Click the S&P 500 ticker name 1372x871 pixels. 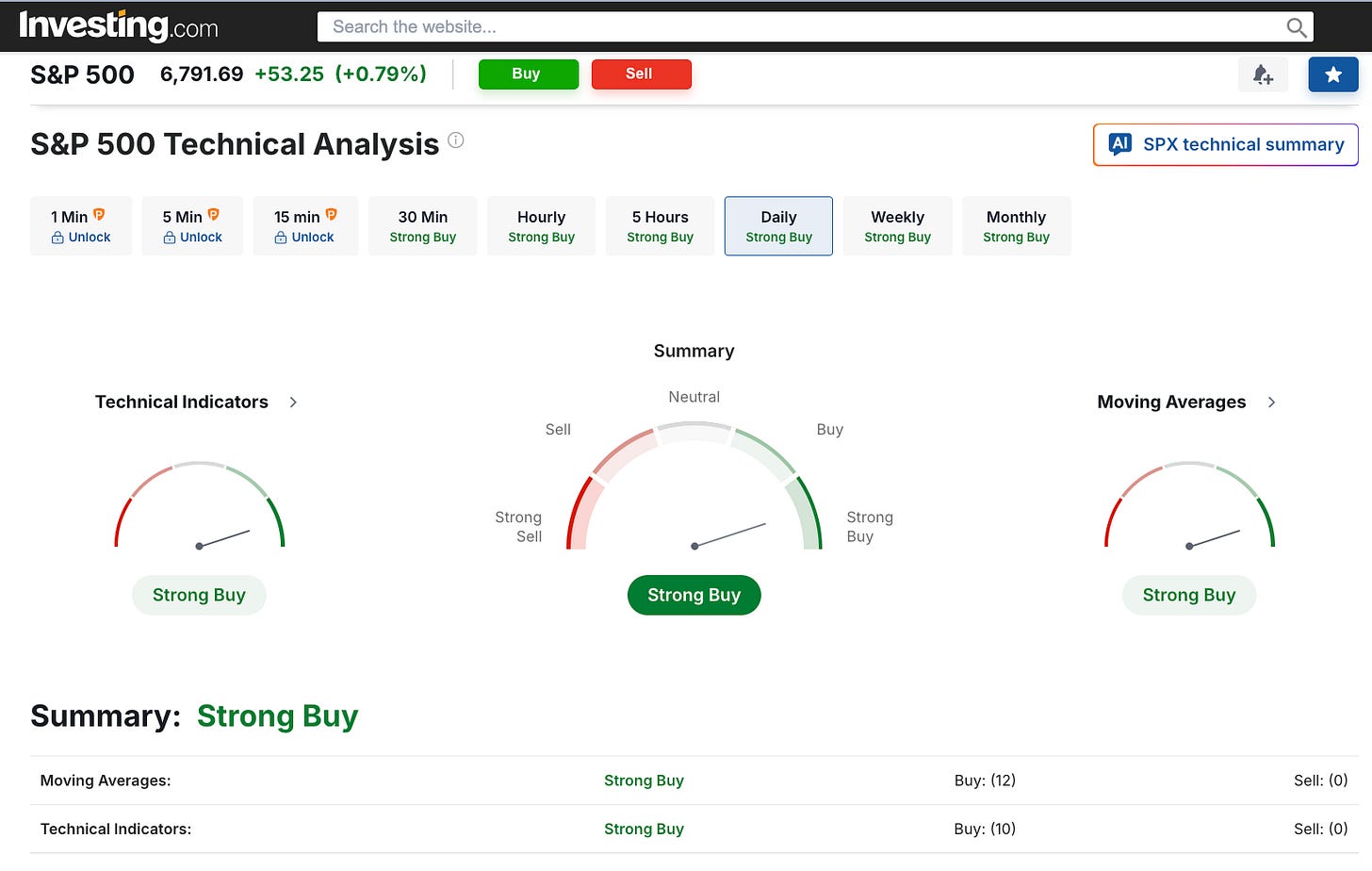point(82,74)
